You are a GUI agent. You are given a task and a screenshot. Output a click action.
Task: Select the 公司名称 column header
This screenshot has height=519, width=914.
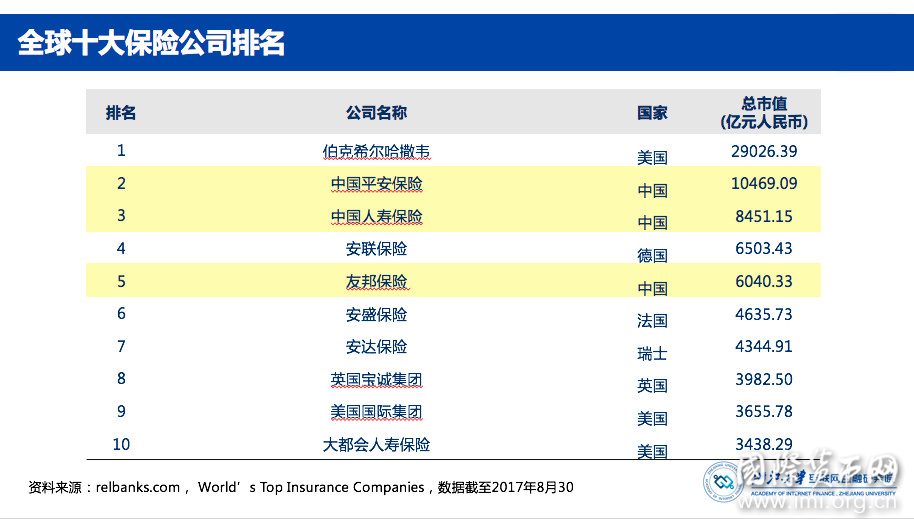point(376,113)
